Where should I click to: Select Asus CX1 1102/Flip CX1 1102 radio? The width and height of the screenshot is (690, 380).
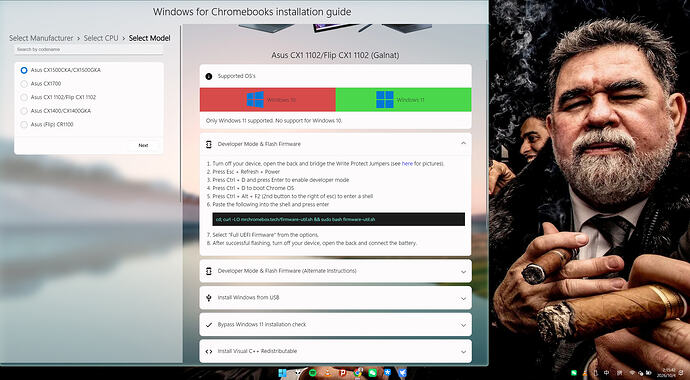coord(24,97)
